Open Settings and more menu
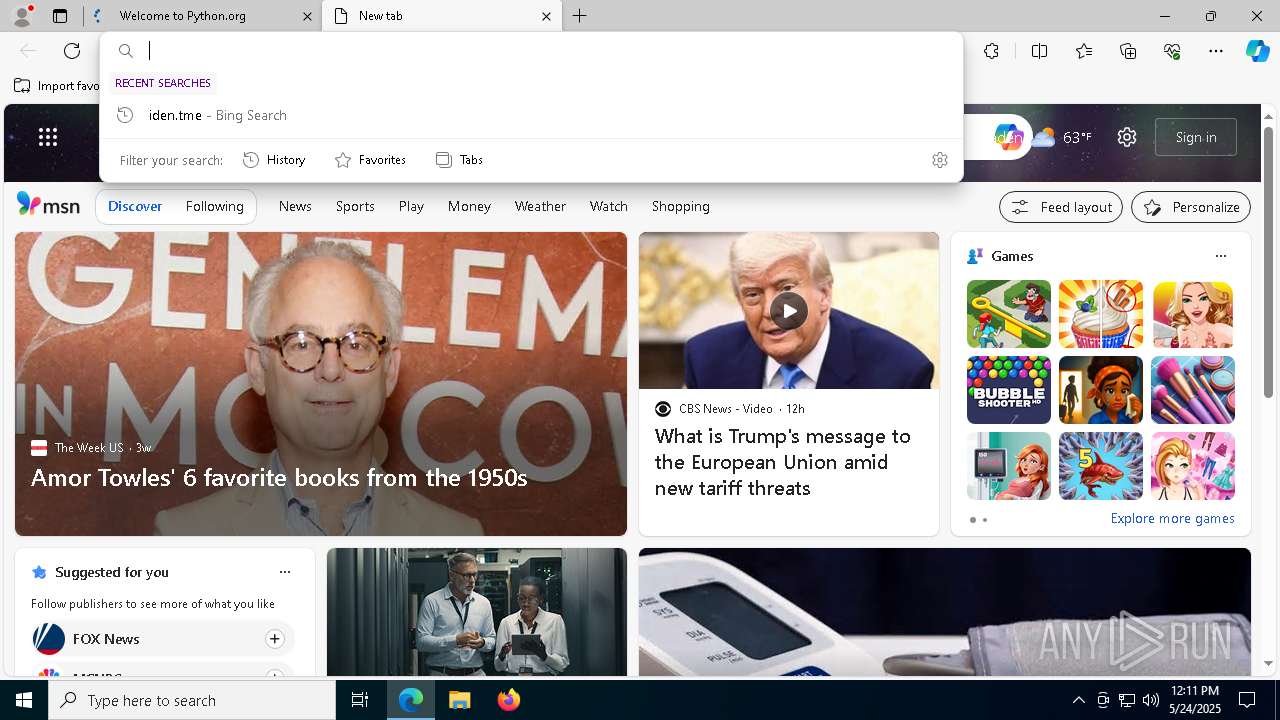This screenshot has height=720, width=1280. tap(1216, 51)
